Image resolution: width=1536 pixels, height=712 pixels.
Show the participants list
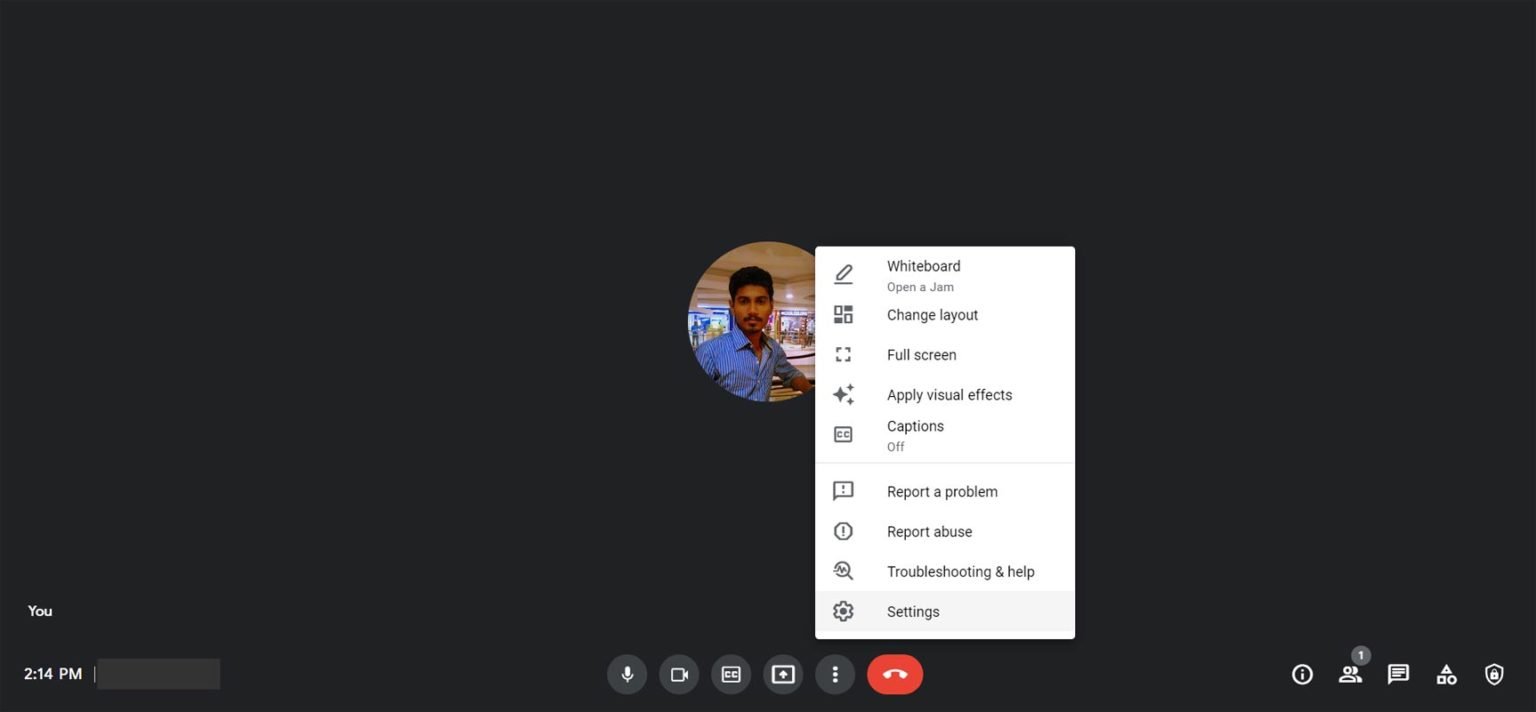pyautogui.click(x=1350, y=674)
